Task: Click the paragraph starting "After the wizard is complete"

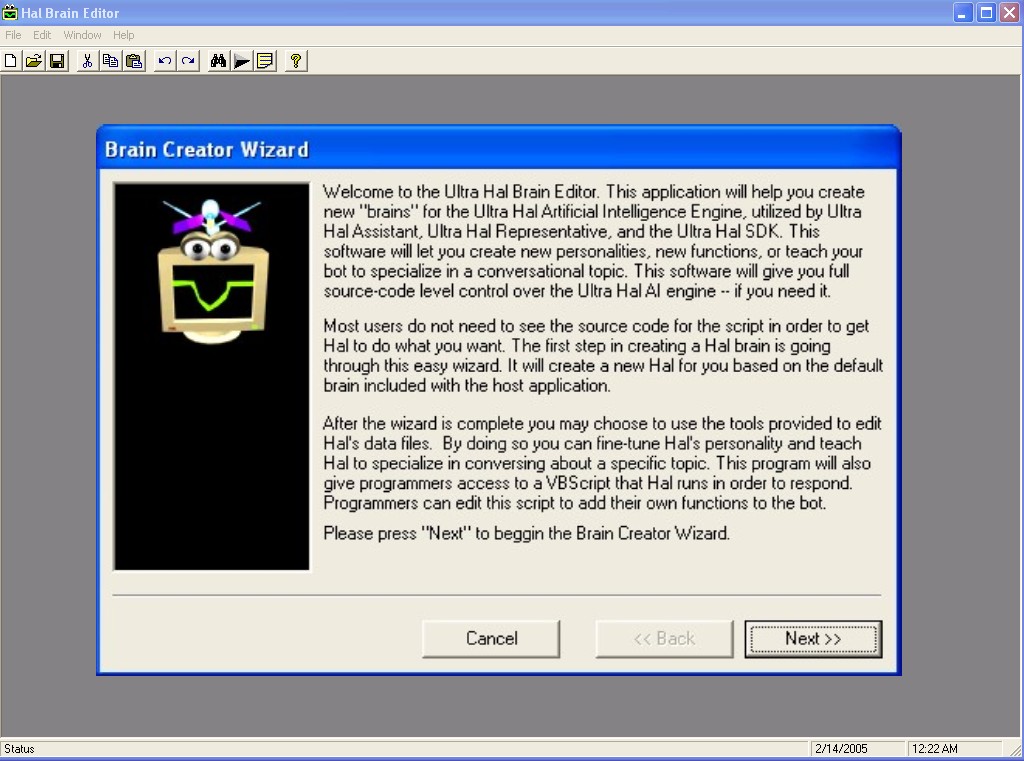Action: point(603,463)
